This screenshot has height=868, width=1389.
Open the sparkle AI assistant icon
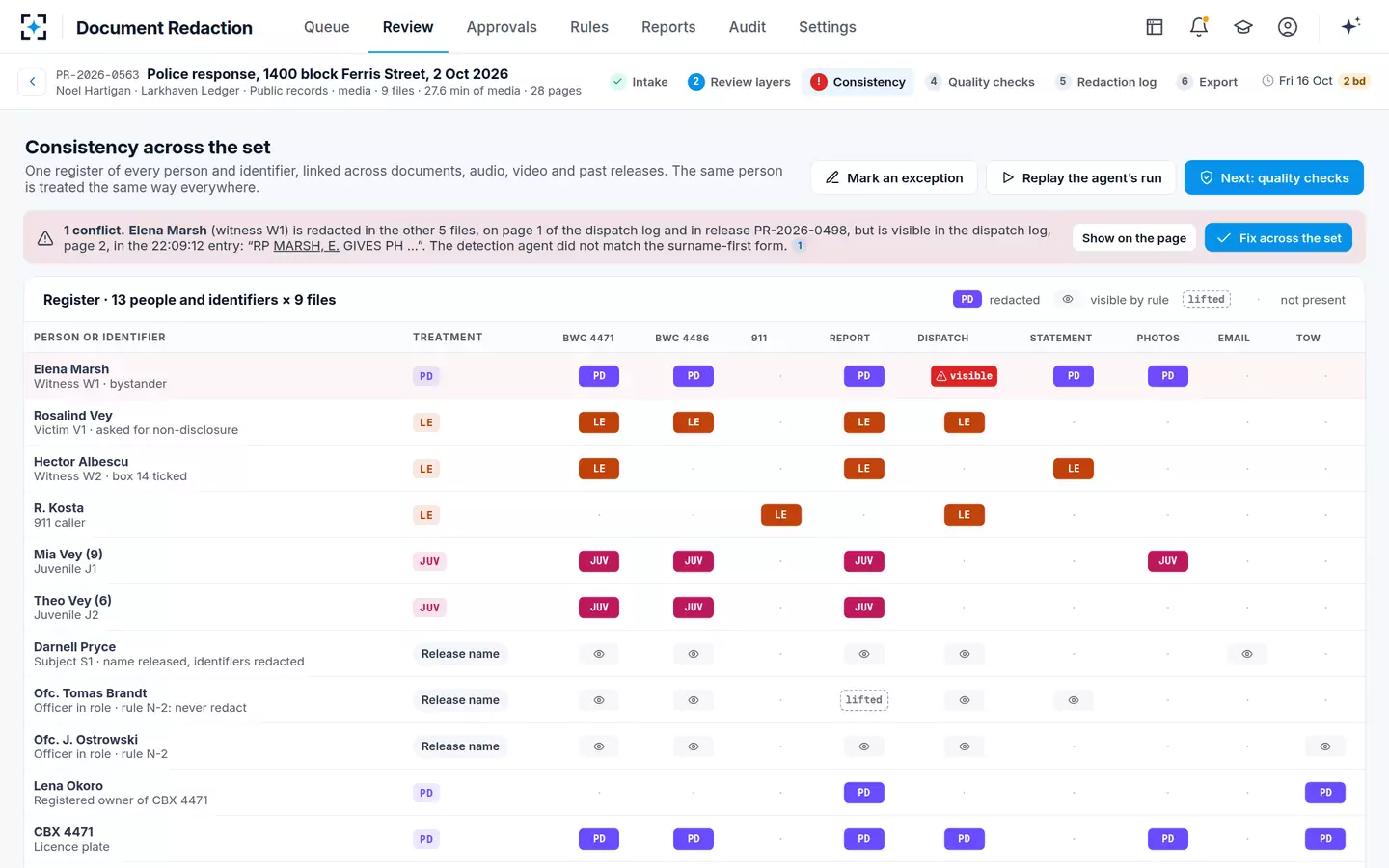point(1350,26)
